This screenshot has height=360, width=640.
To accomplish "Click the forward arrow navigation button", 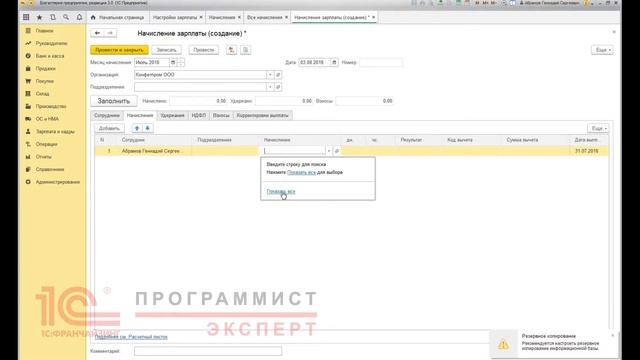I will [x=110, y=33].
